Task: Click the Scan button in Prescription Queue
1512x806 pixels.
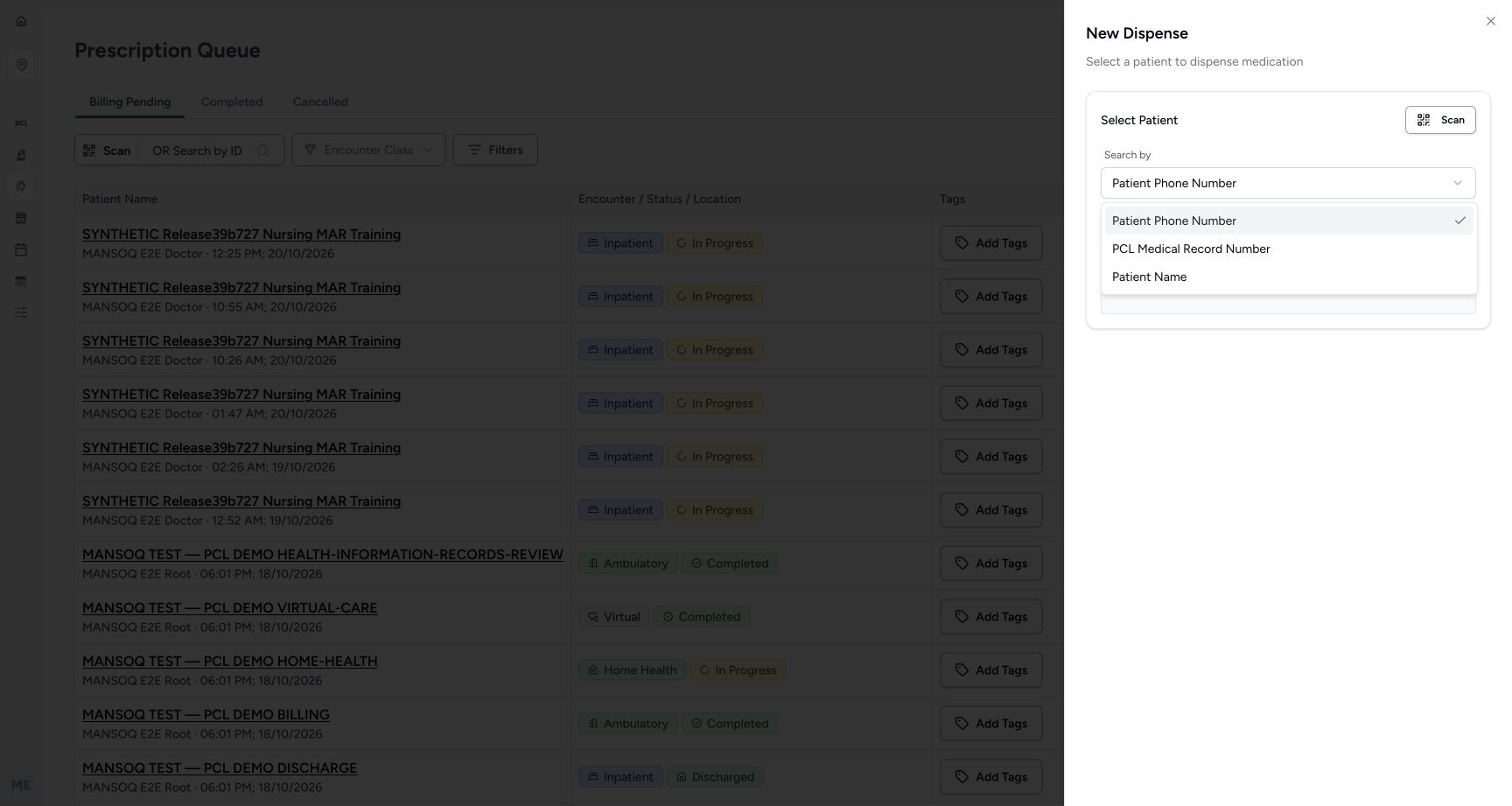Action: [x=107, y=150]
